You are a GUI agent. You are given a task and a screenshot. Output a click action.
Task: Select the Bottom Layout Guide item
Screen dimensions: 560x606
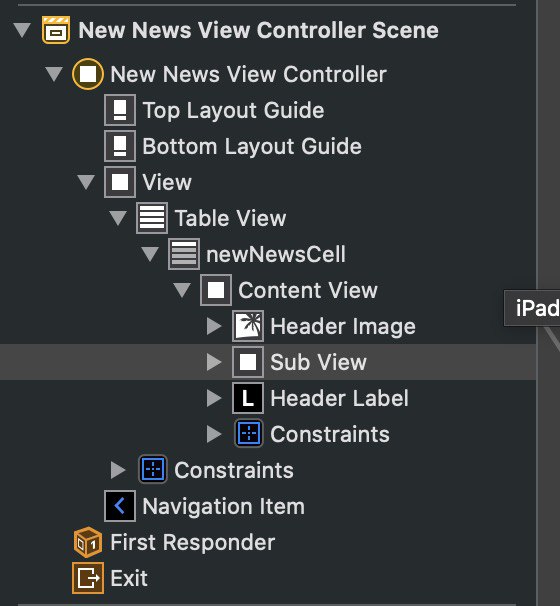252,146
